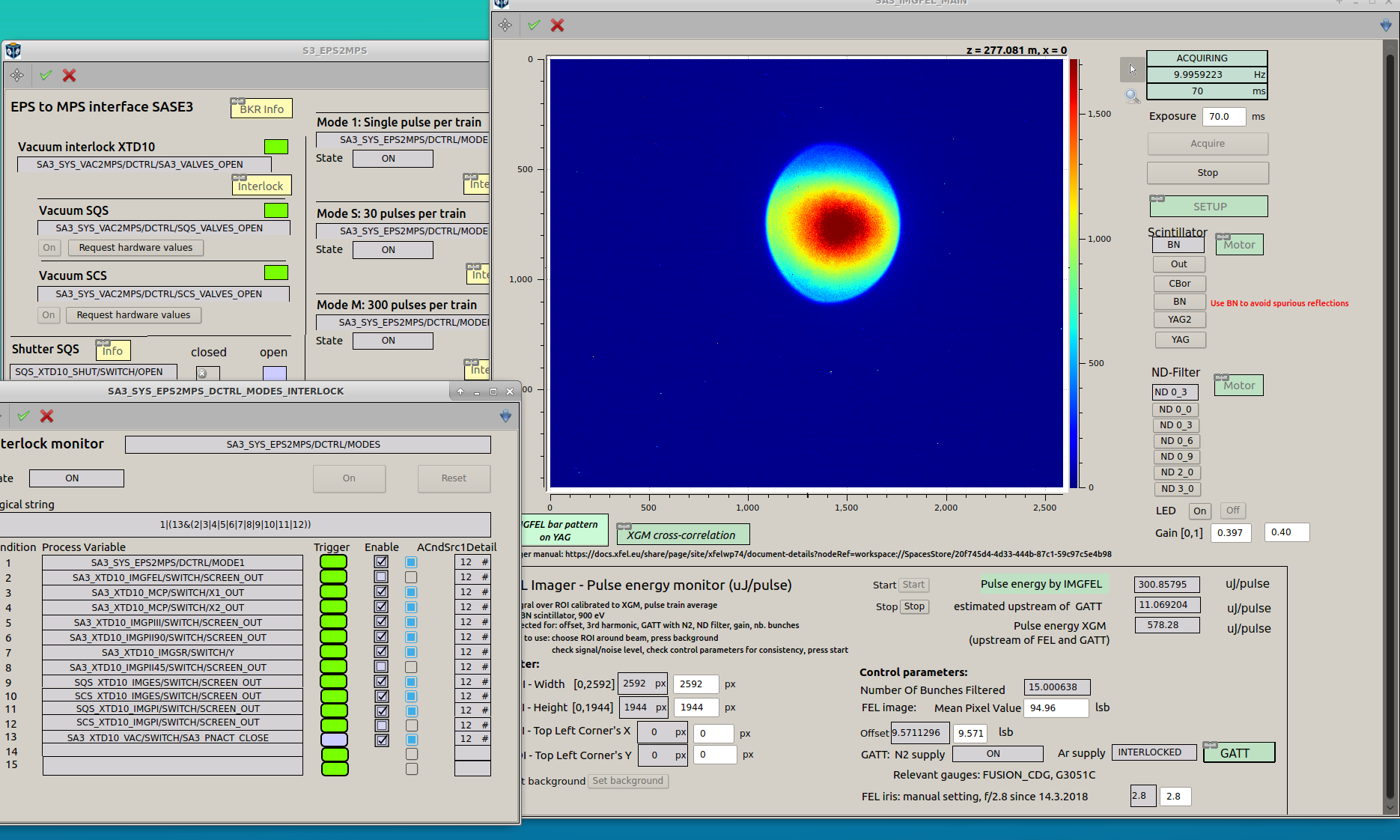Click the red X in interlock monitor toolbar
The image size is (1400, 840).
tap(46, 416)
